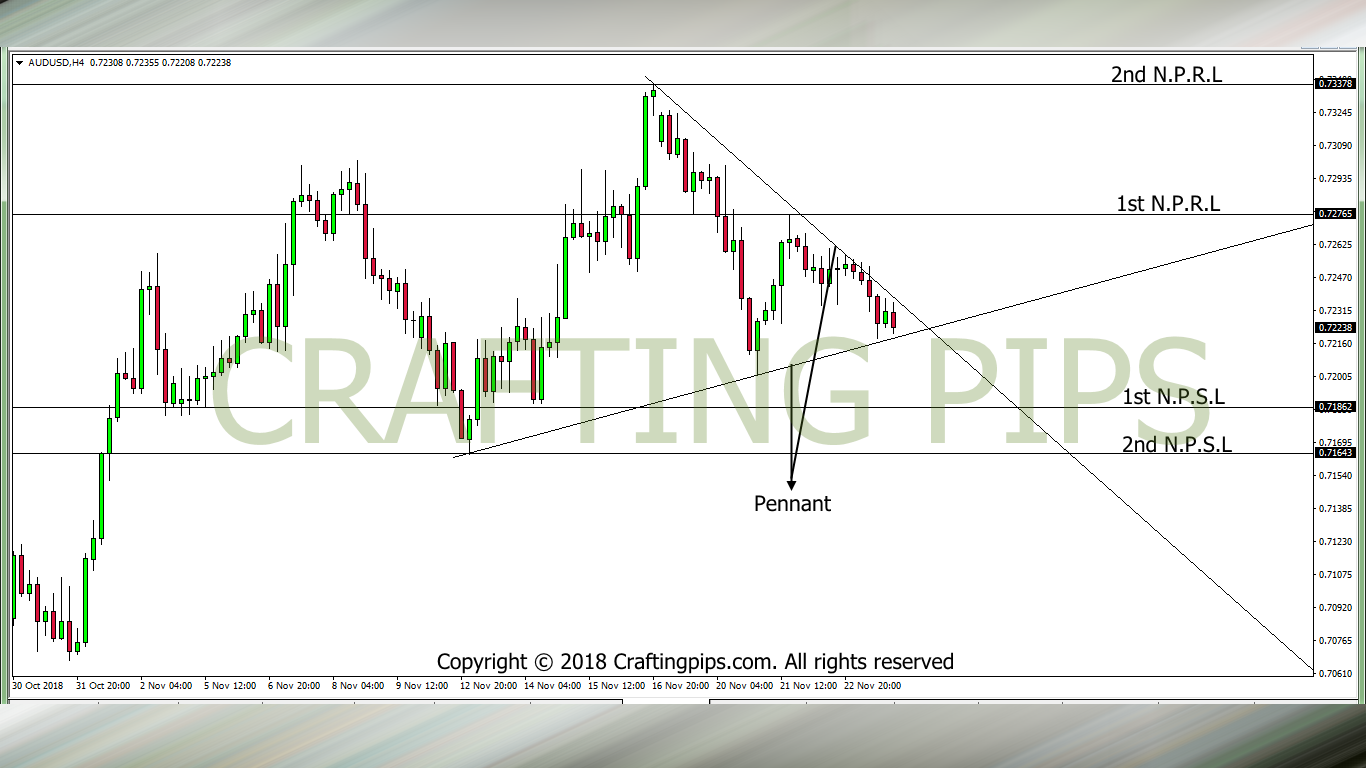Click the 0.72935 price axis value
The width and height of the screenshot is (1366, 768).
1337,178
